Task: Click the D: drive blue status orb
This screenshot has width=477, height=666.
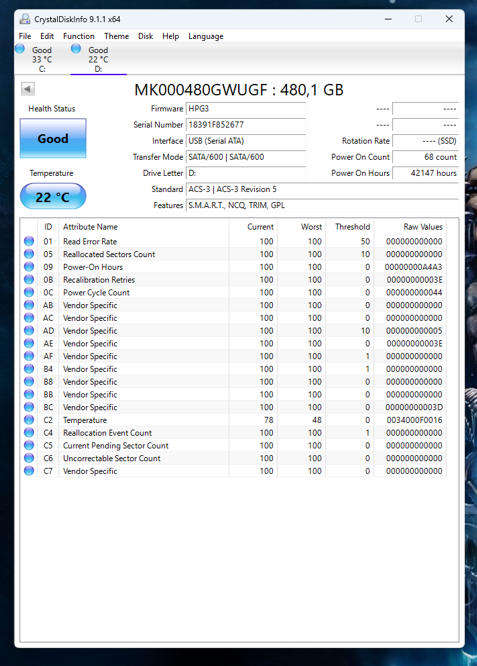Action: pyautogui.click(x=76, y=49)
